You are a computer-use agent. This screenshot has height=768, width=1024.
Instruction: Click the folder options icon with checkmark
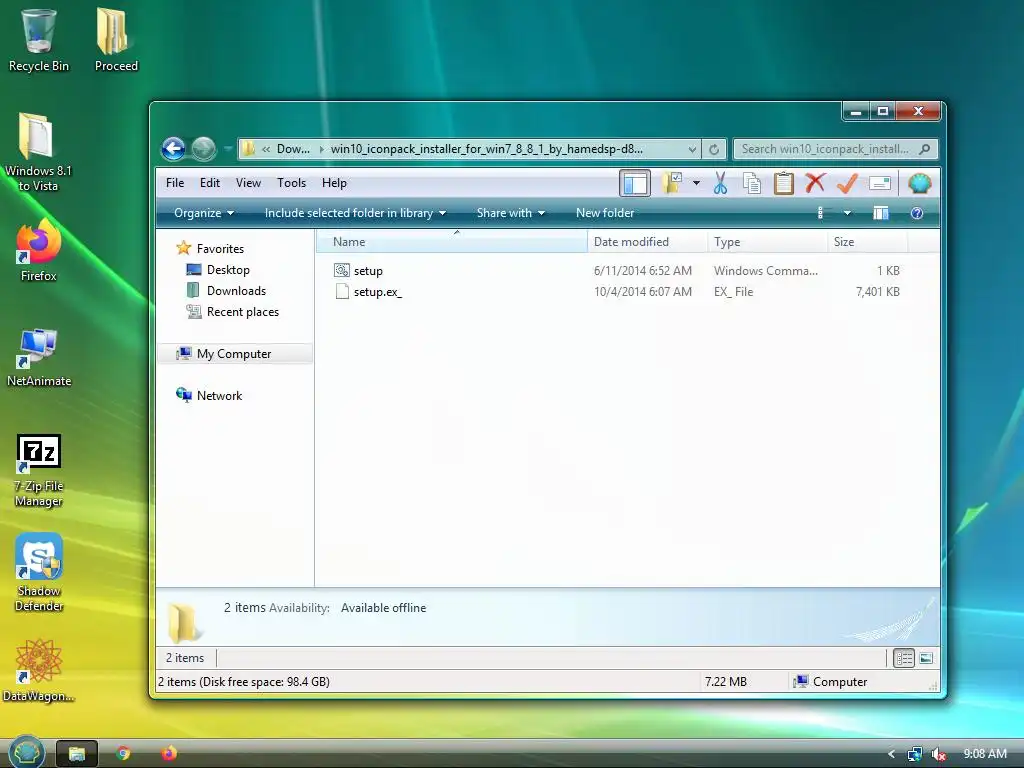[671, 184]
